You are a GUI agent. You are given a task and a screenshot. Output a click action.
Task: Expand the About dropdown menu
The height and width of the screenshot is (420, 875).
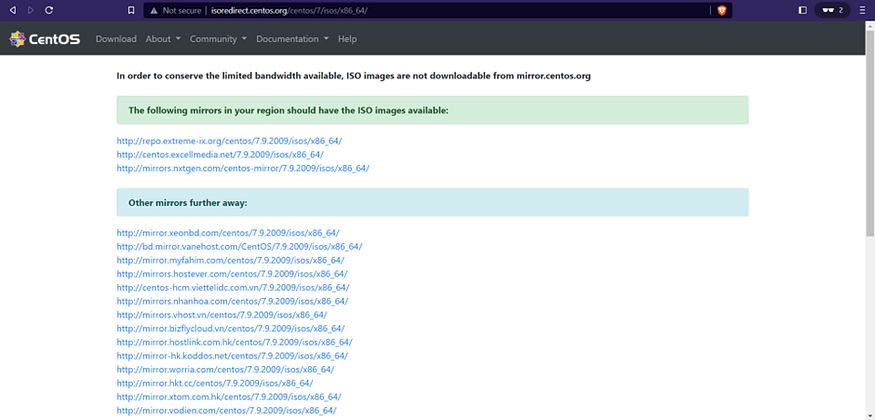coord(163,39)
